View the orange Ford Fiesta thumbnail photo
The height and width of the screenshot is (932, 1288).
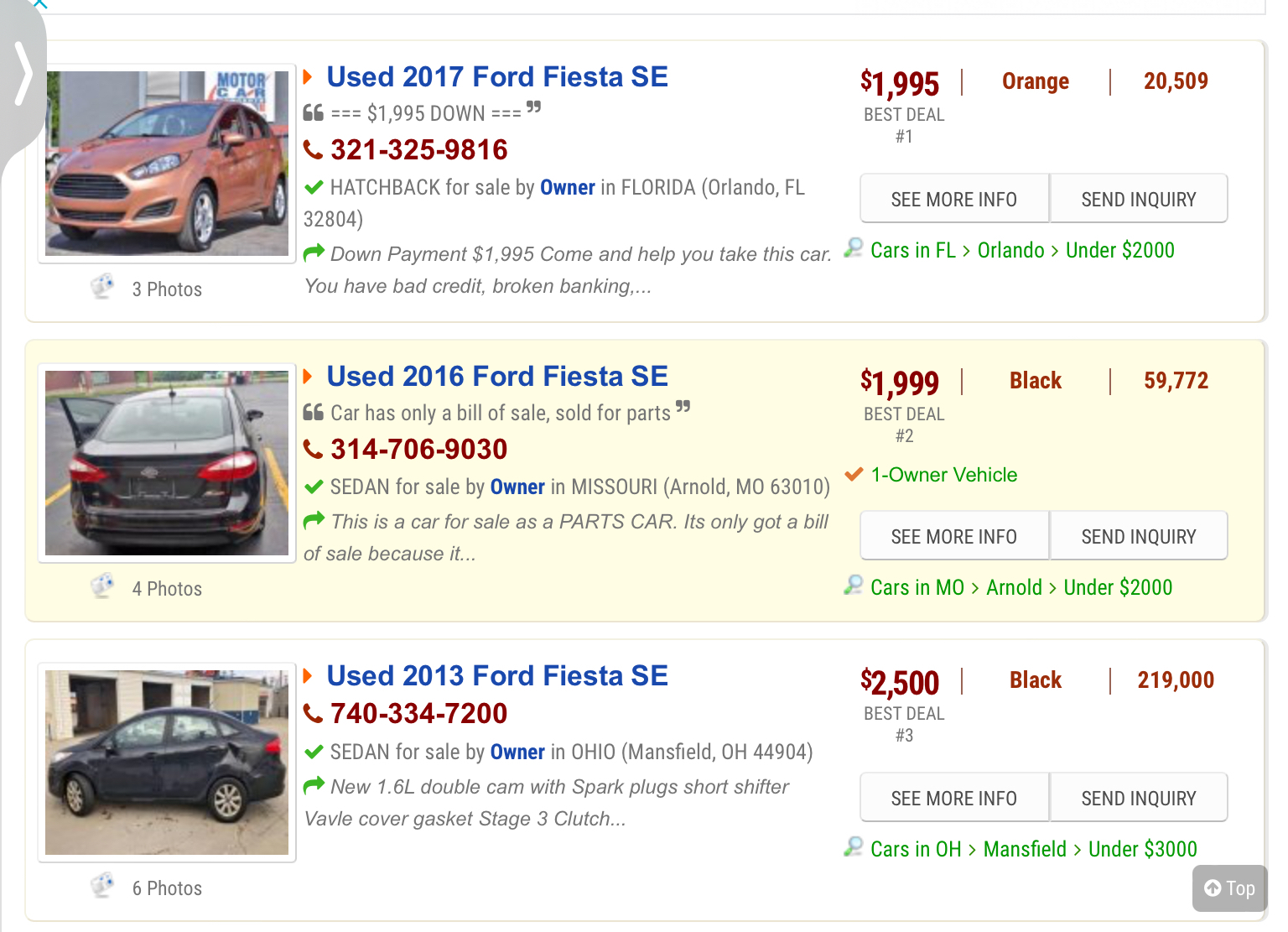(x=167, y=164)
